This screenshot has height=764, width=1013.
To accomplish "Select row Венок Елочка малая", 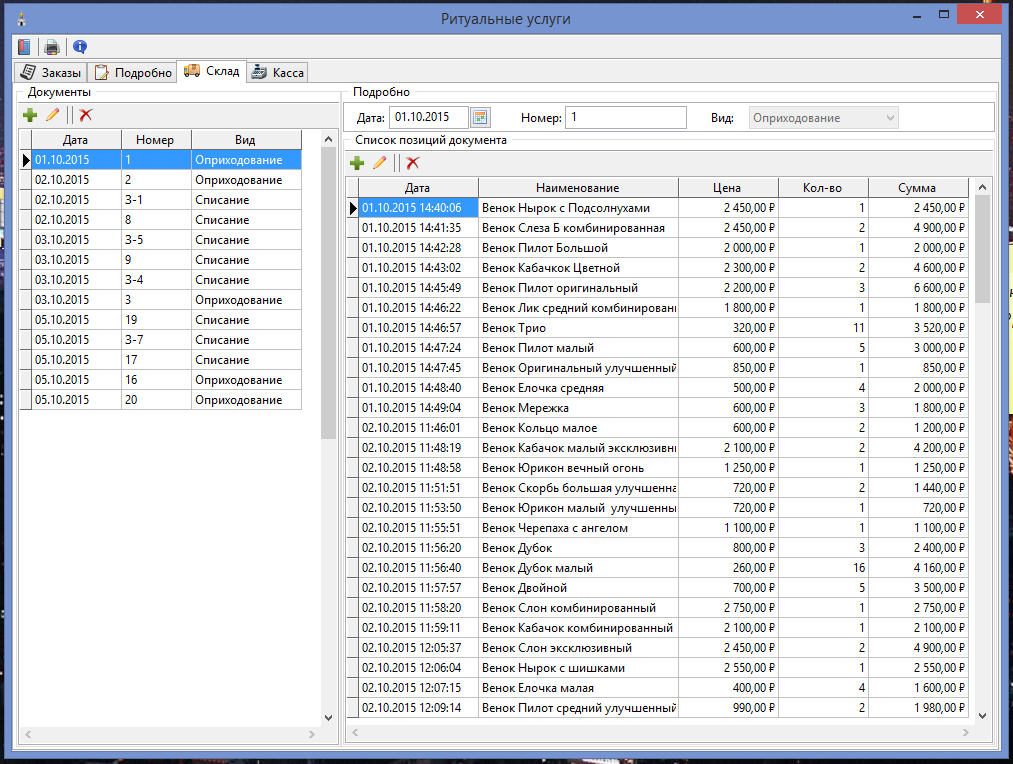I will tap(658, 688).
